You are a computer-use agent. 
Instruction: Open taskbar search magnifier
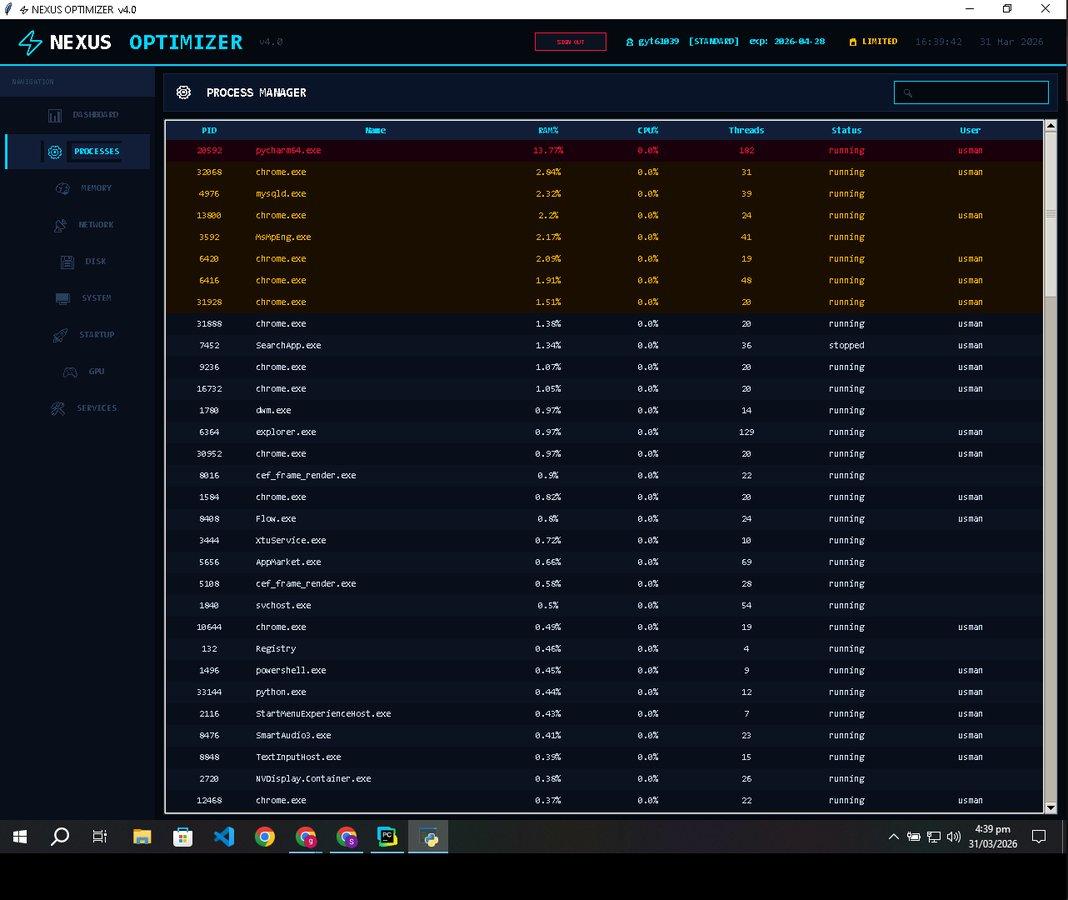point(60,836)
